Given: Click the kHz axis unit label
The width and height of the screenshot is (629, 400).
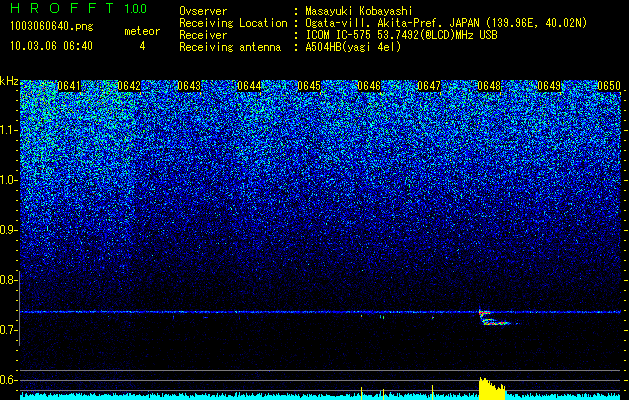Looking at the screenshot, I should [9, 81].
